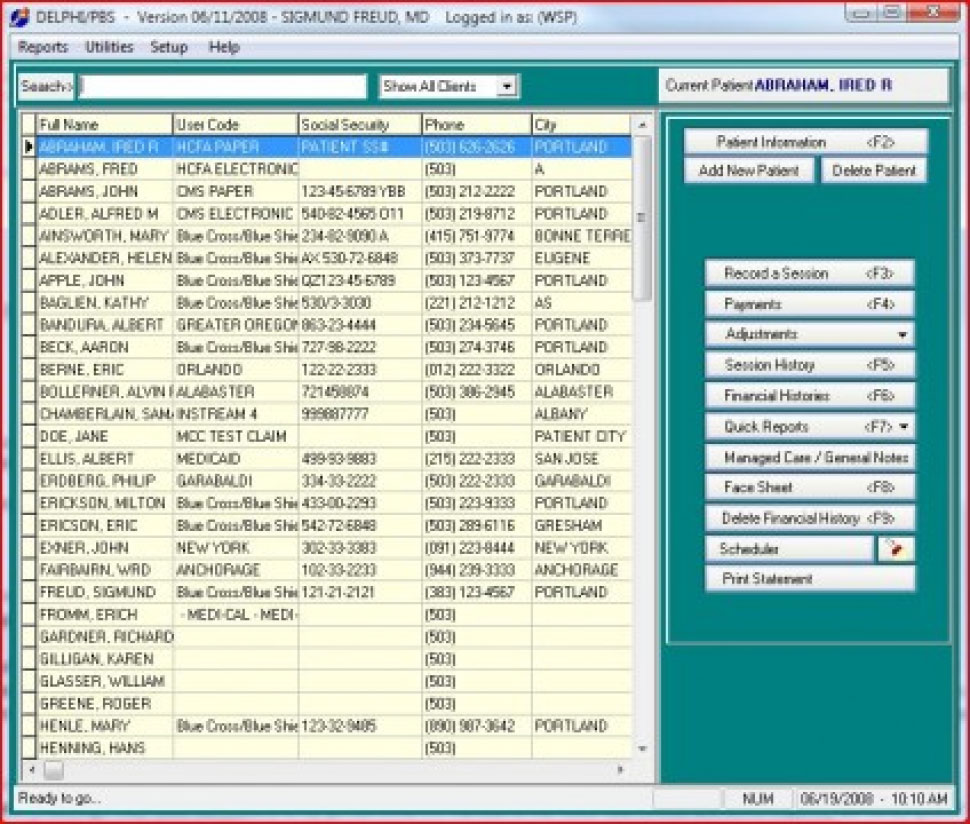Image resolution: width=970 pixels, height=824 pixels.
Task: Open the Setup menu
Action: coord(169,47)
